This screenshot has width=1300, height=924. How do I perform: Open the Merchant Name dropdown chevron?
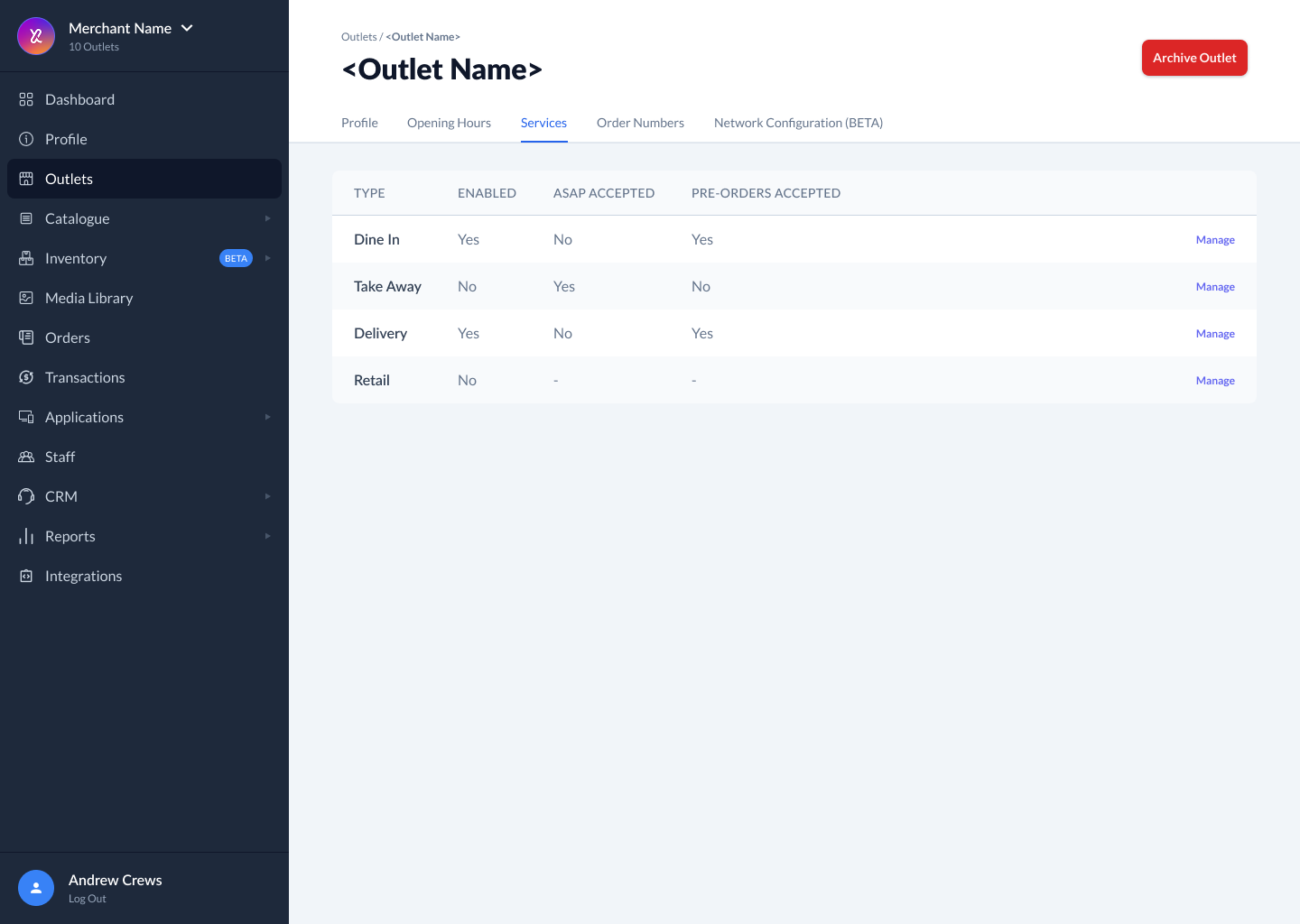tap(187, 28)
